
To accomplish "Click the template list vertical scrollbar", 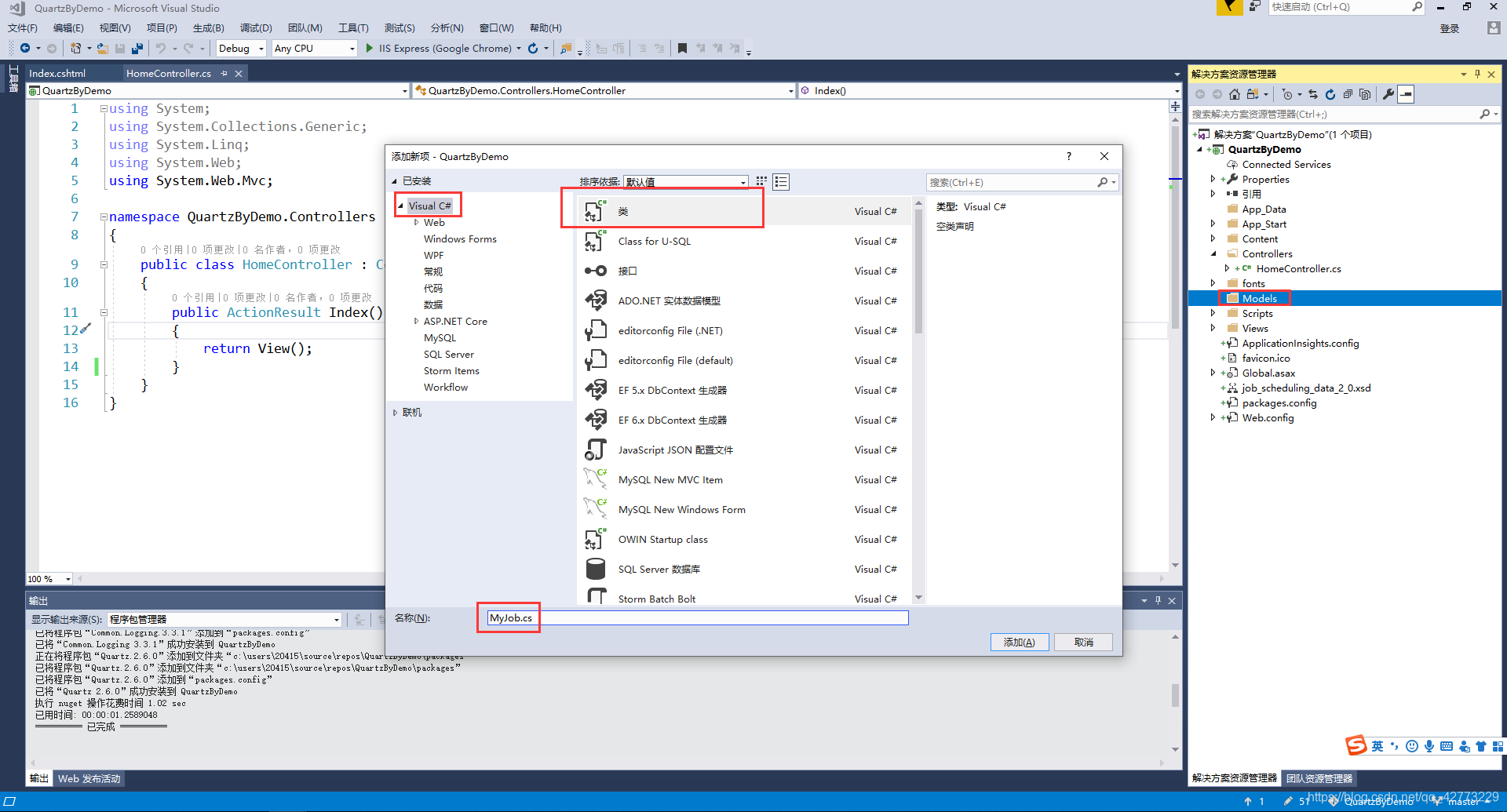I will 918,271.
